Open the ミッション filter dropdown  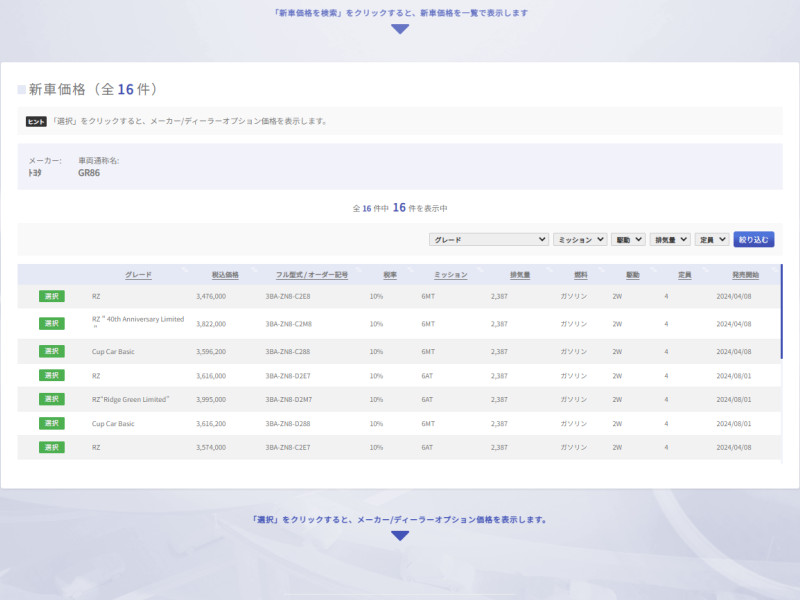pos(580,239)
